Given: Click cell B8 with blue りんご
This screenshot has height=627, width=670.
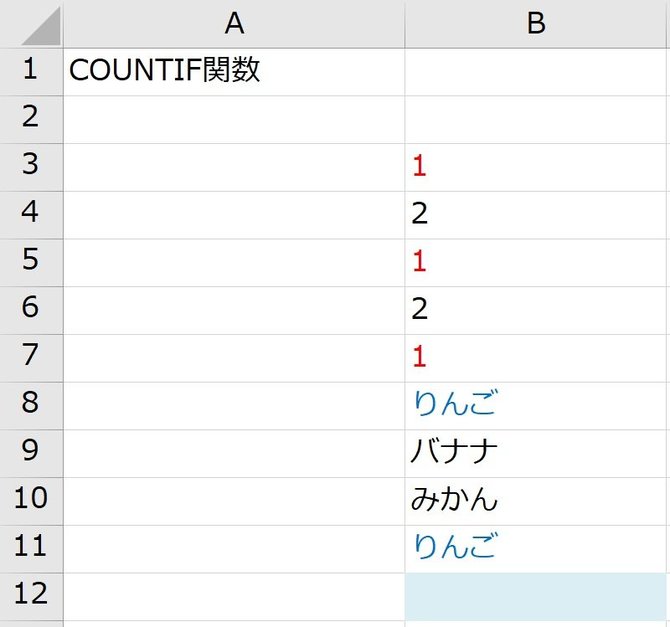Looking at the screenshot, I should [x=535, y=406].
